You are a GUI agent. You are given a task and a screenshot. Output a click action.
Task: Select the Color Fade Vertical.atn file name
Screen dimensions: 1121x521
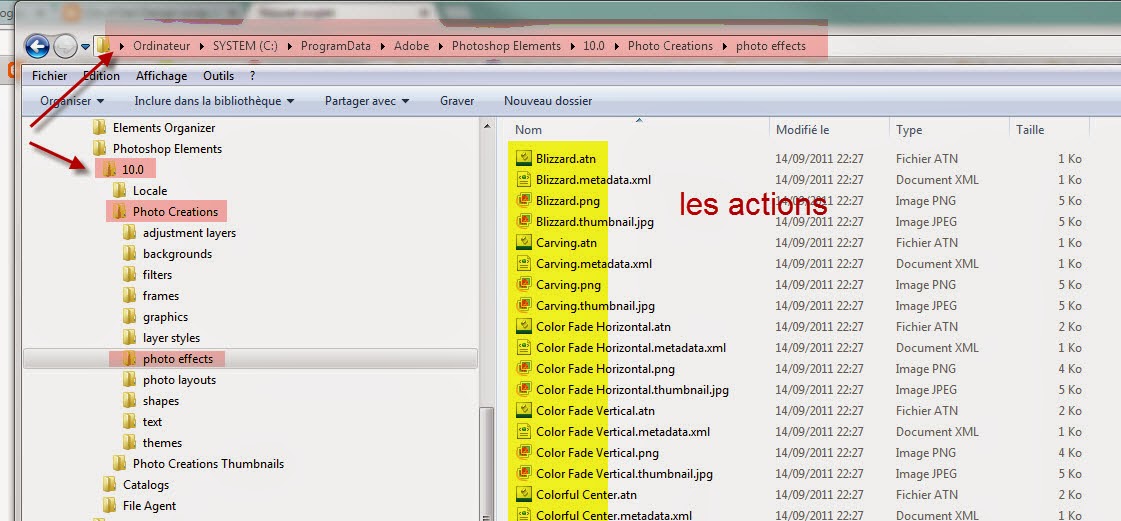pos(596,411)
